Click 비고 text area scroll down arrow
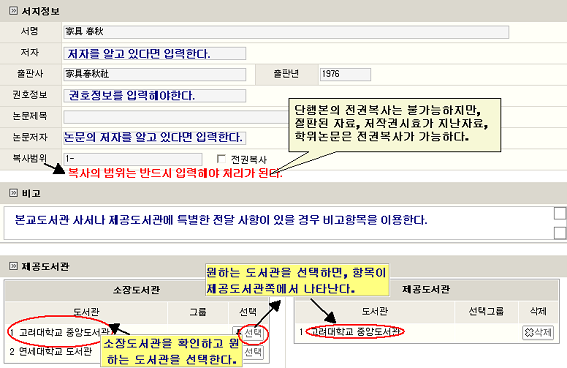 tap(560, 233)
